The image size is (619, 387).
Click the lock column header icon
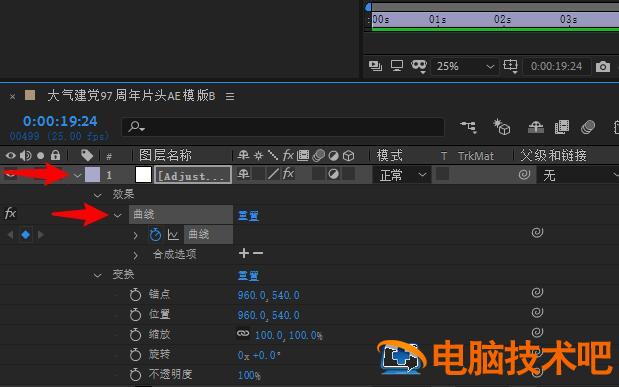pos(55,155)
